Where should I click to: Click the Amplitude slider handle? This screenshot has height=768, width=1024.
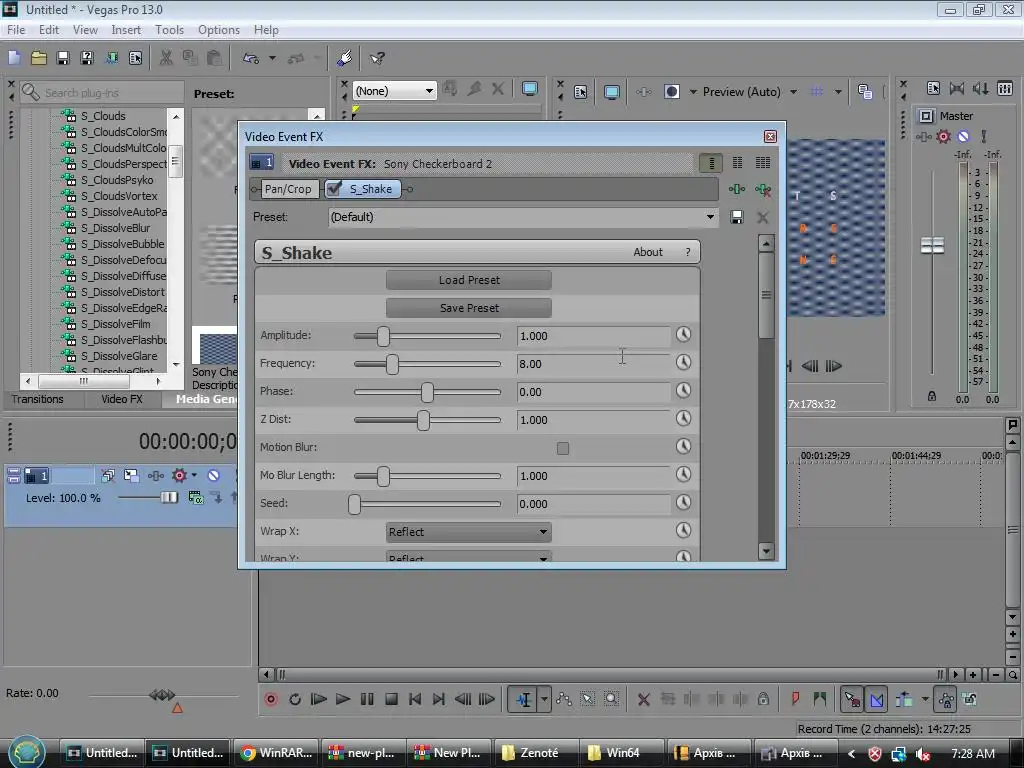pos(383,336)
